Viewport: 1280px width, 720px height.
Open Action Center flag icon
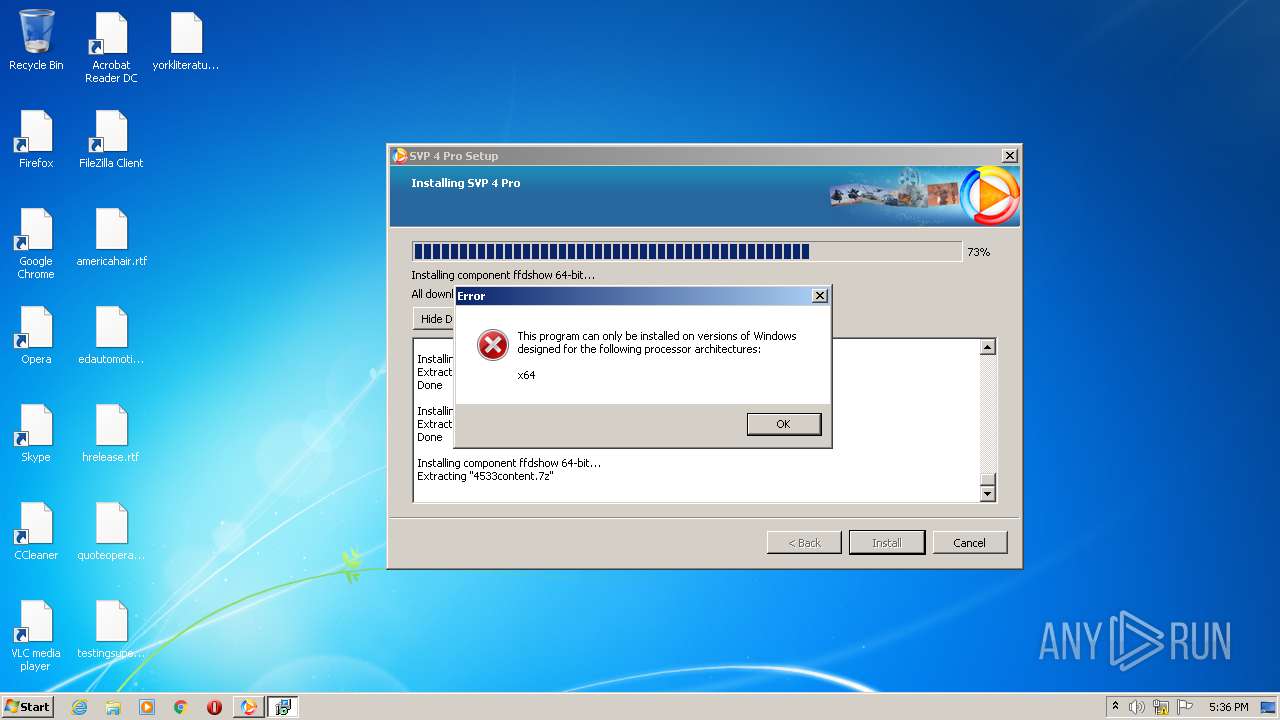tap(1185, 707)
